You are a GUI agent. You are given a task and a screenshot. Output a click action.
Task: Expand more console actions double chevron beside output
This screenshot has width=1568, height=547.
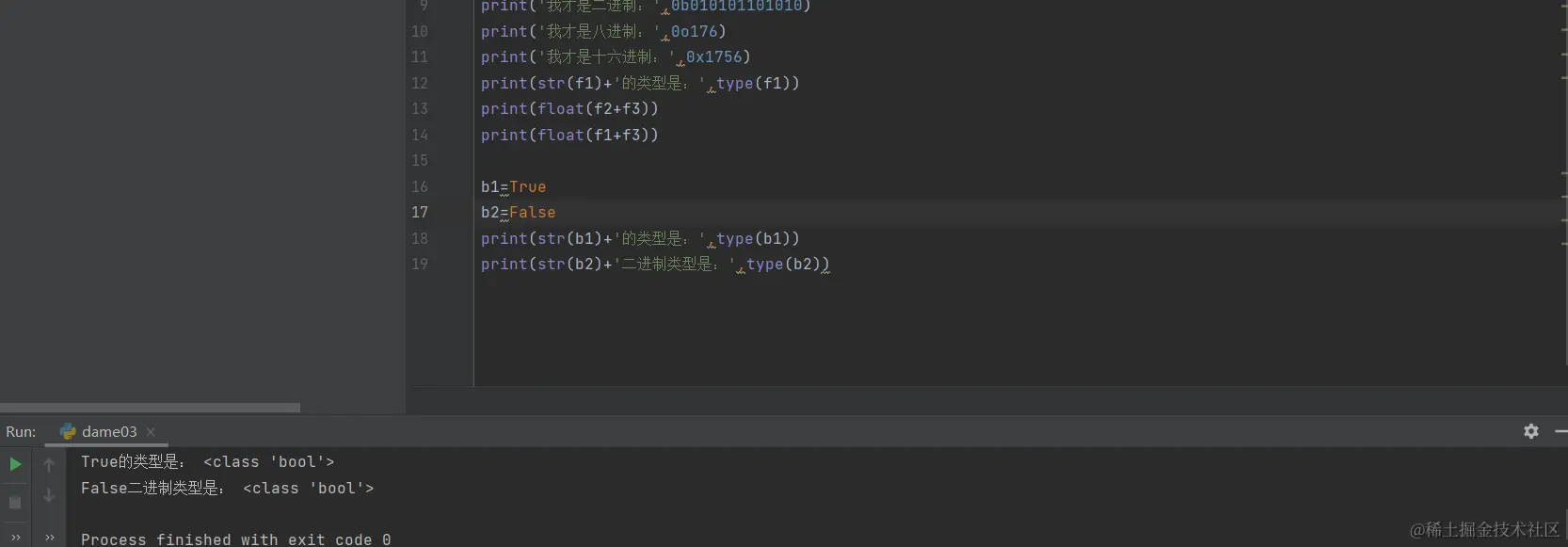[x=49, y=538]
